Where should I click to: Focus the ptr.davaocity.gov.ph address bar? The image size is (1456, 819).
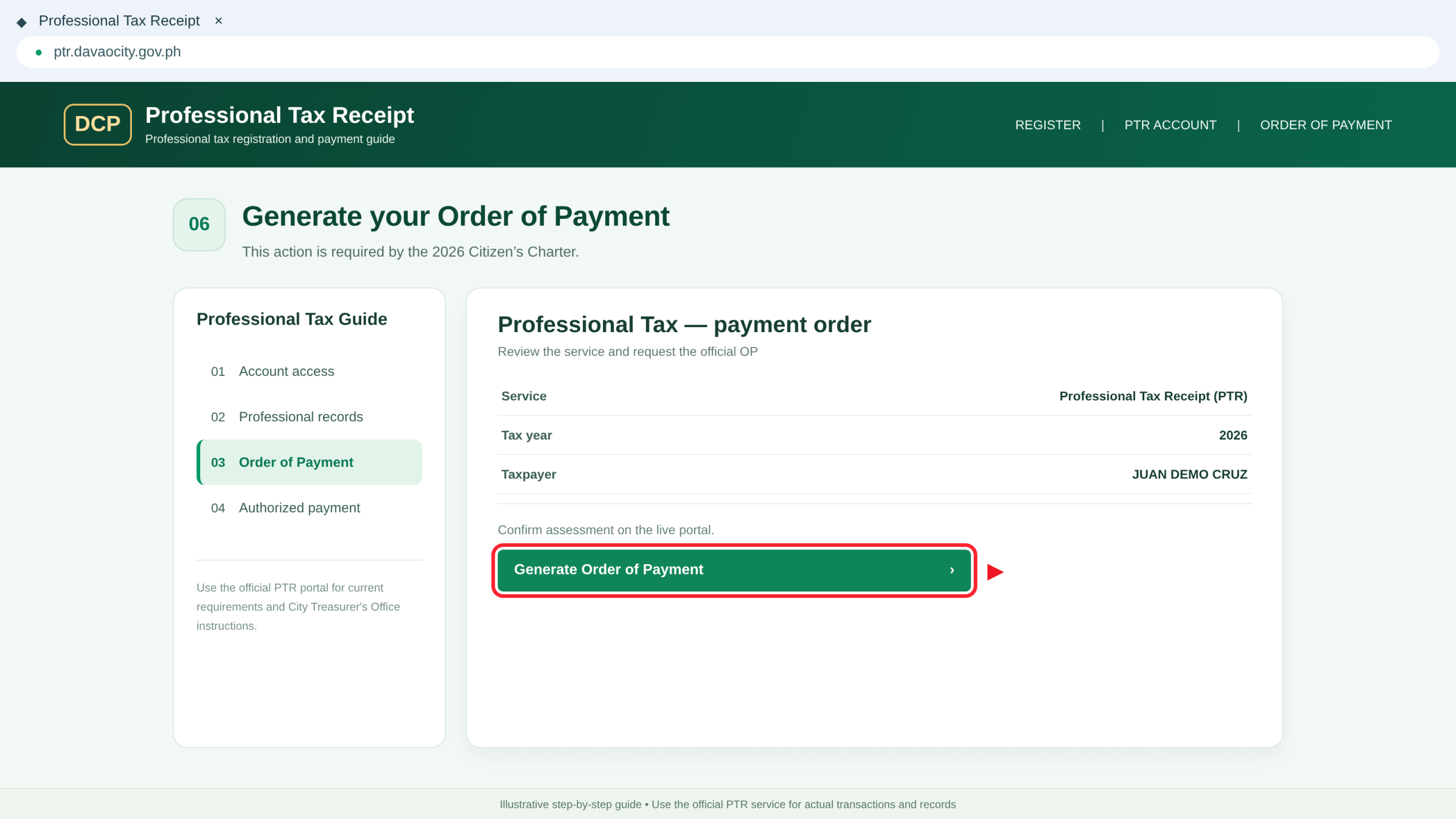point(728,52)
